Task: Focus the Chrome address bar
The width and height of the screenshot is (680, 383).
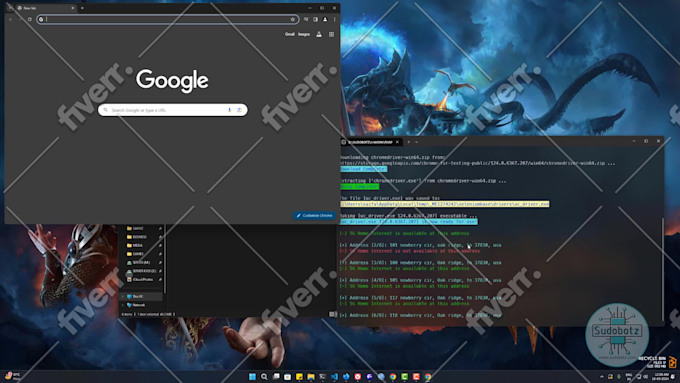Action: (167, 19)
